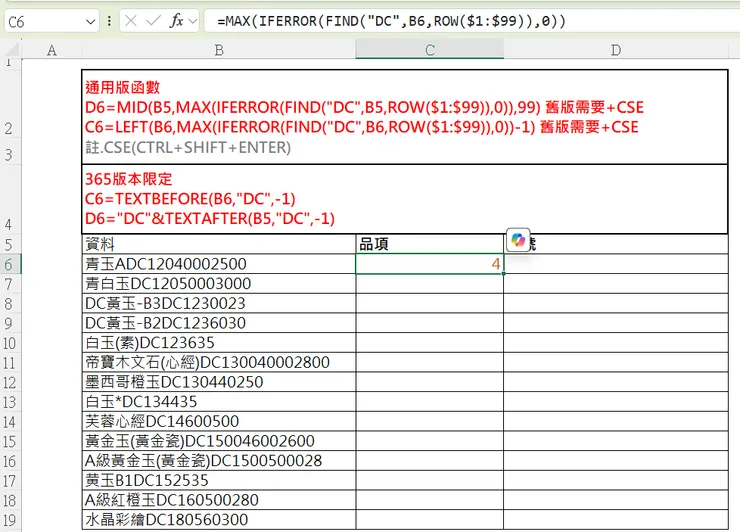
Task: Click the 365版本限定 heading text
Action: pyautogui.click(x=129, y=179)
